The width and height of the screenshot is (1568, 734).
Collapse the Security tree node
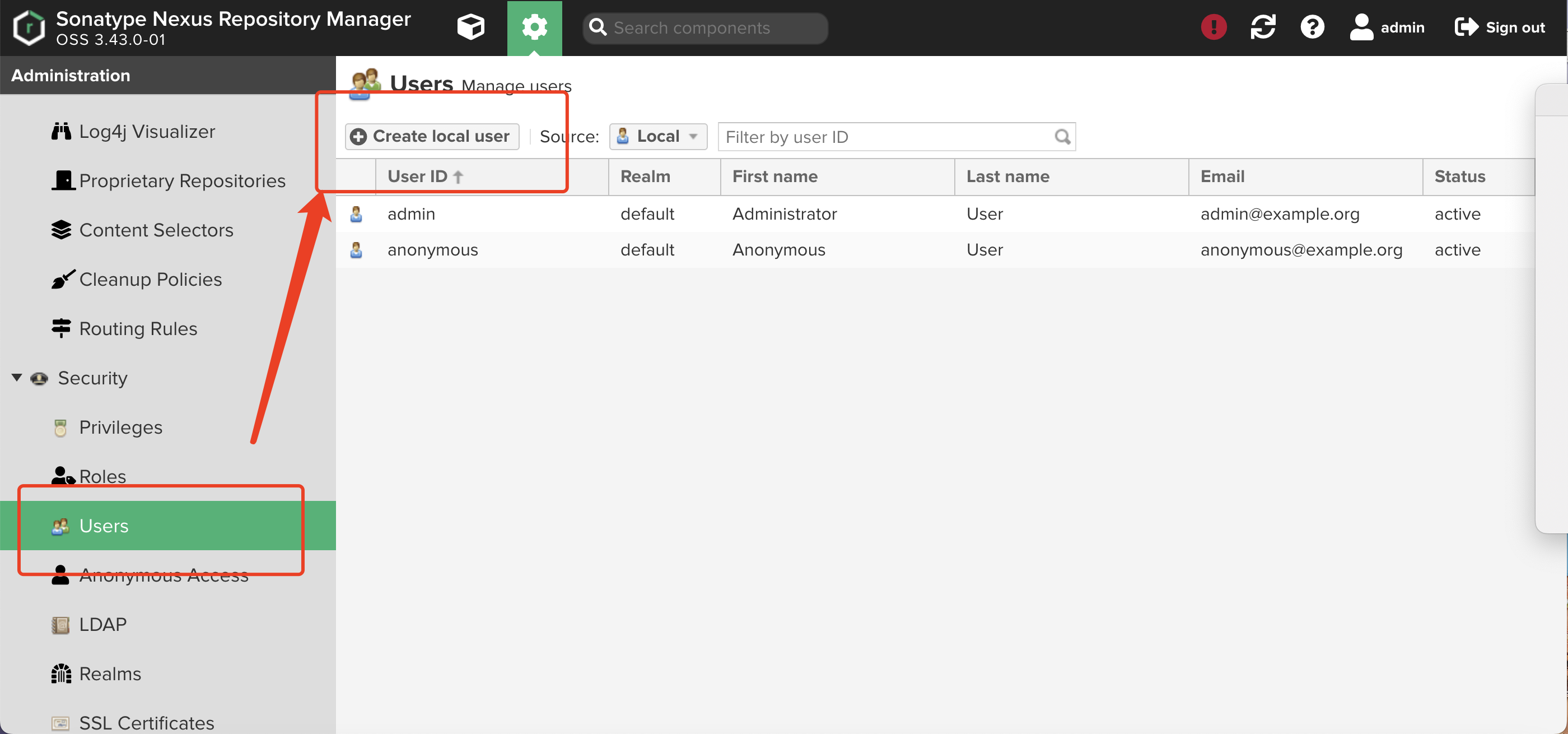point(17,378)
